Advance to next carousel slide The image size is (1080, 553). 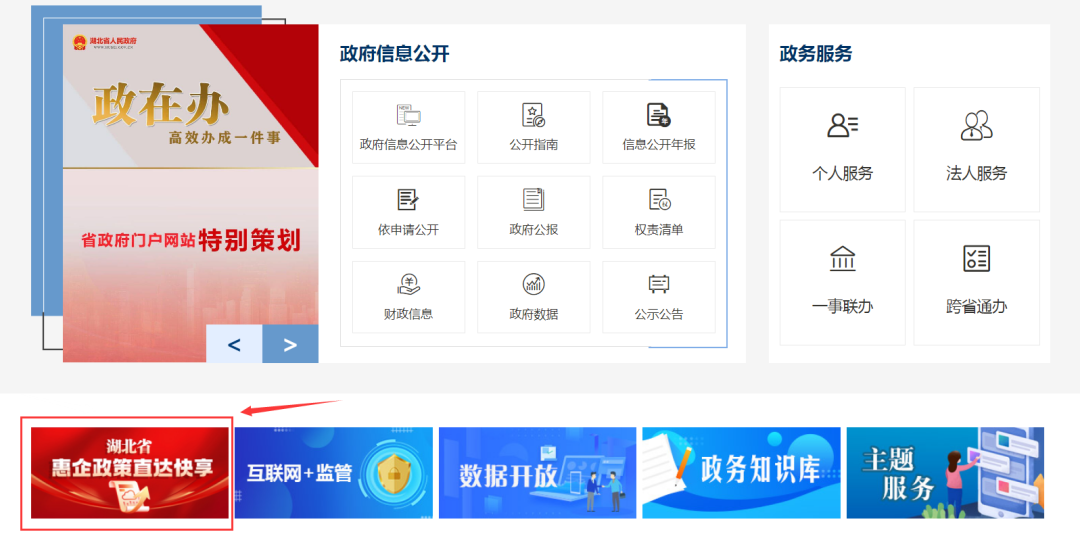290,344
